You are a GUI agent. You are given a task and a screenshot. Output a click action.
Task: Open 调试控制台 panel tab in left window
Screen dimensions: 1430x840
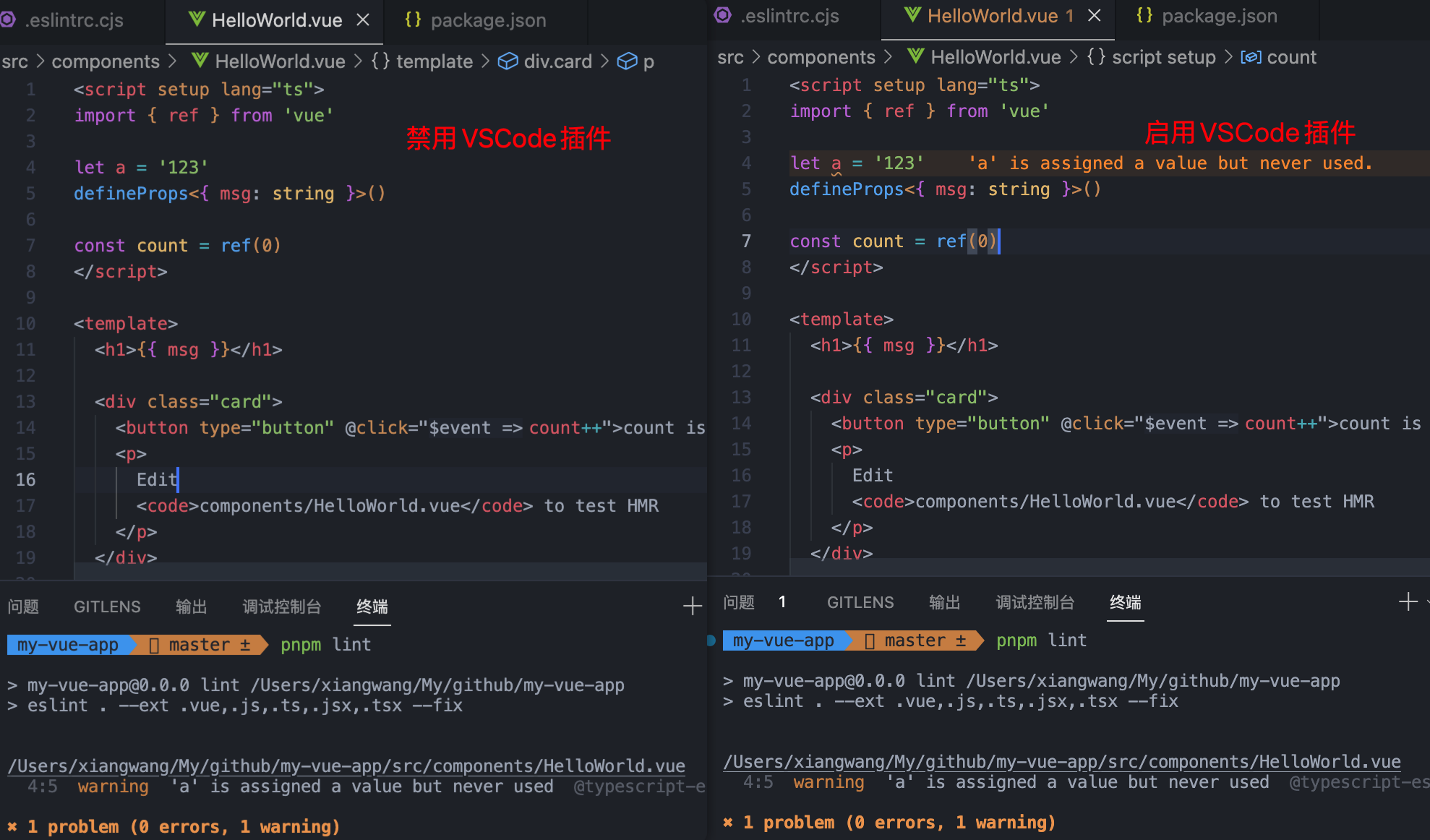[281, 607]
